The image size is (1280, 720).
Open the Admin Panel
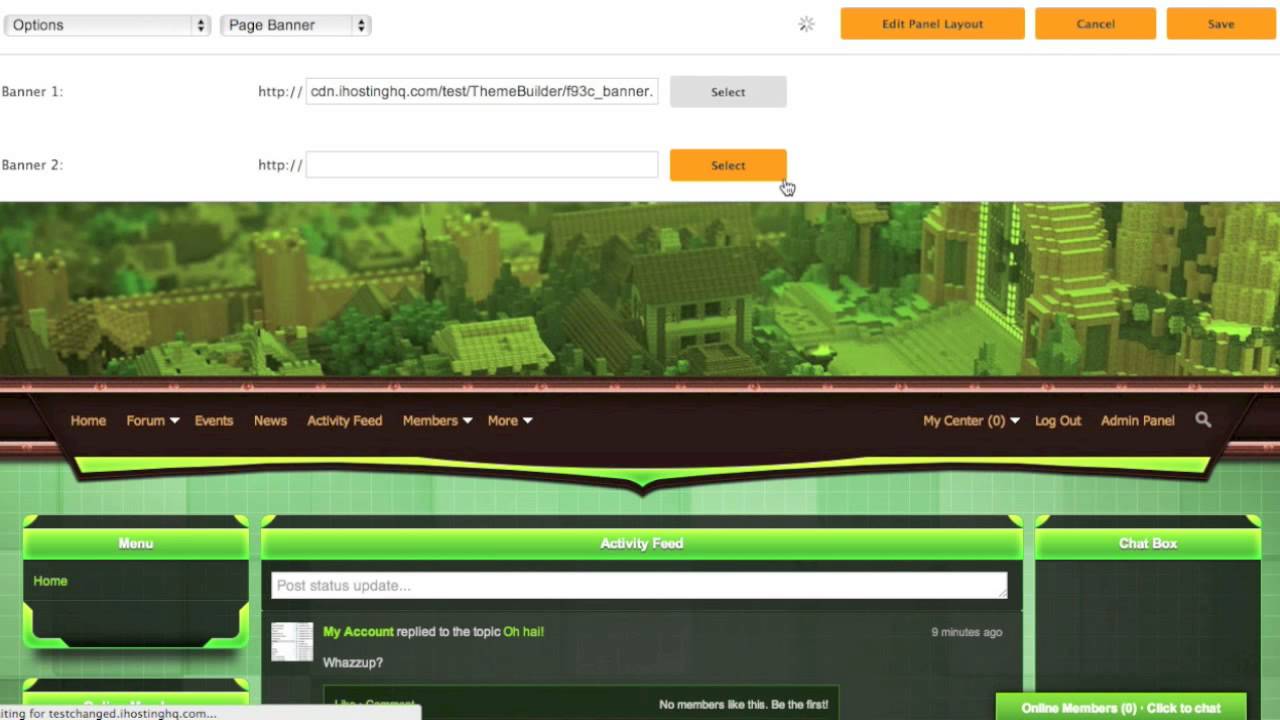[1137, 421]
